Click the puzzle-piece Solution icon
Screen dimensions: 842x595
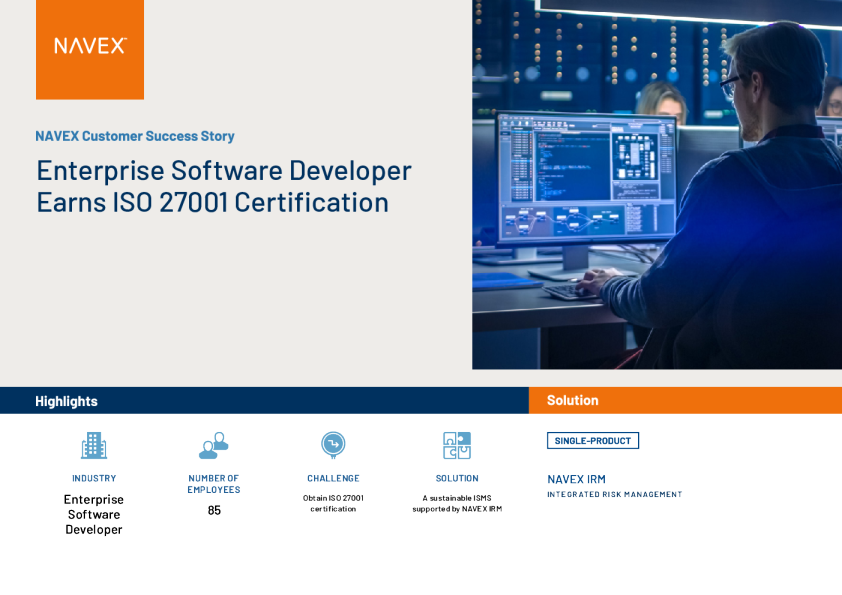[x=457, y=445]
